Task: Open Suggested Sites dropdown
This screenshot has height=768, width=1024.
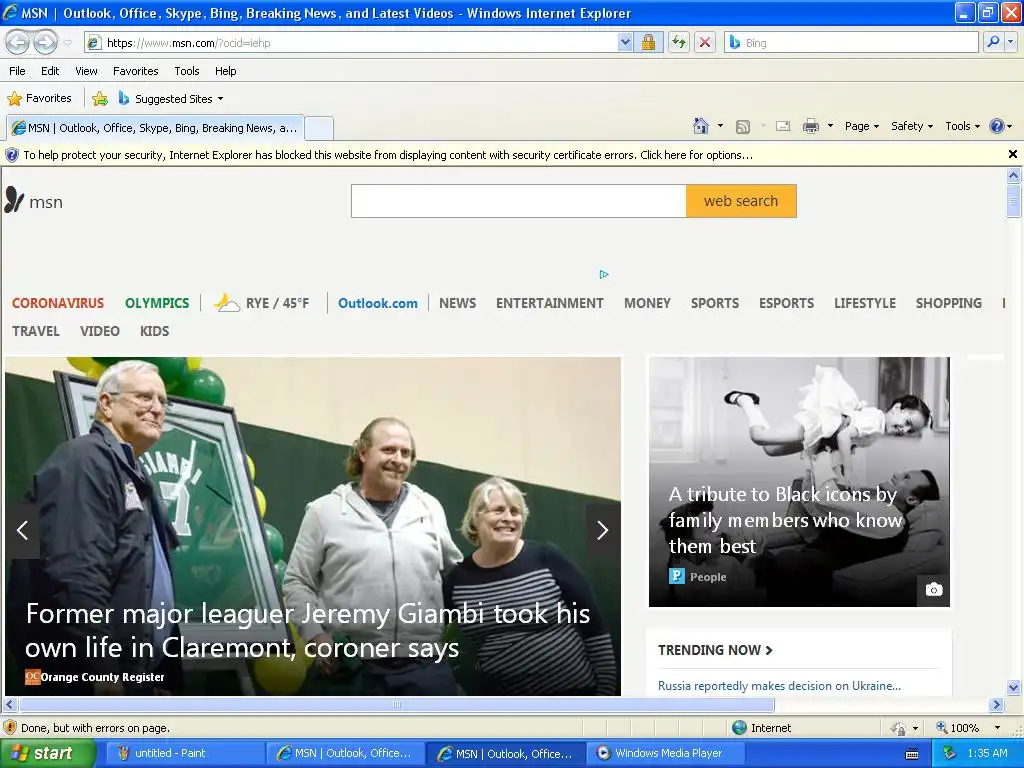Action: (x=170, y=99)
